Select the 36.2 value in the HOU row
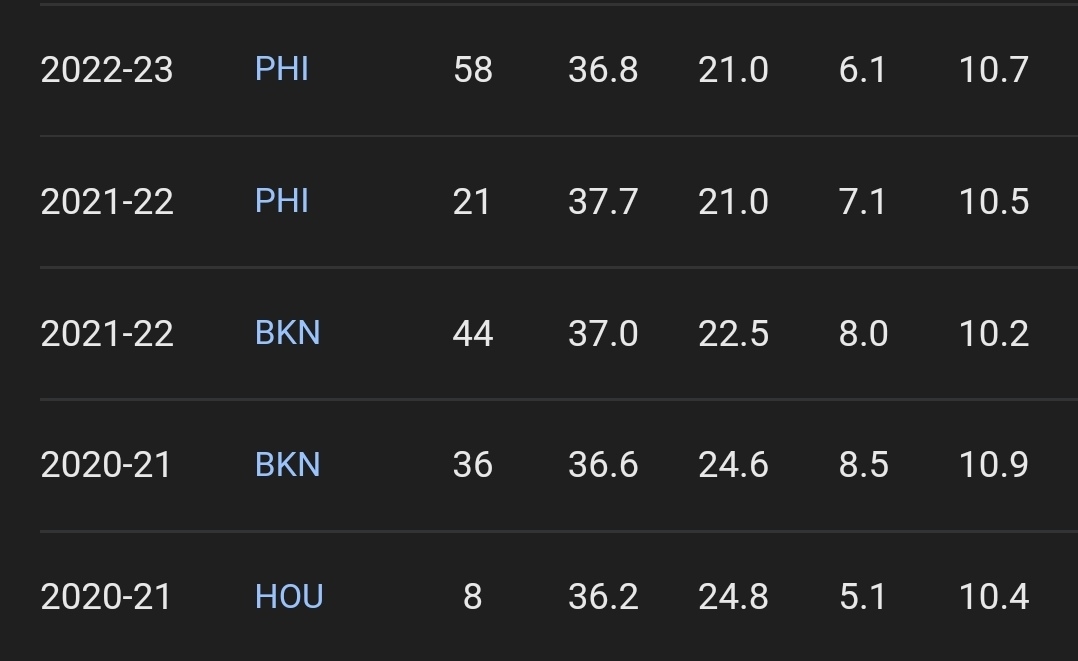Viewport: 1078px width, 661px height. [x=603, y=598]
